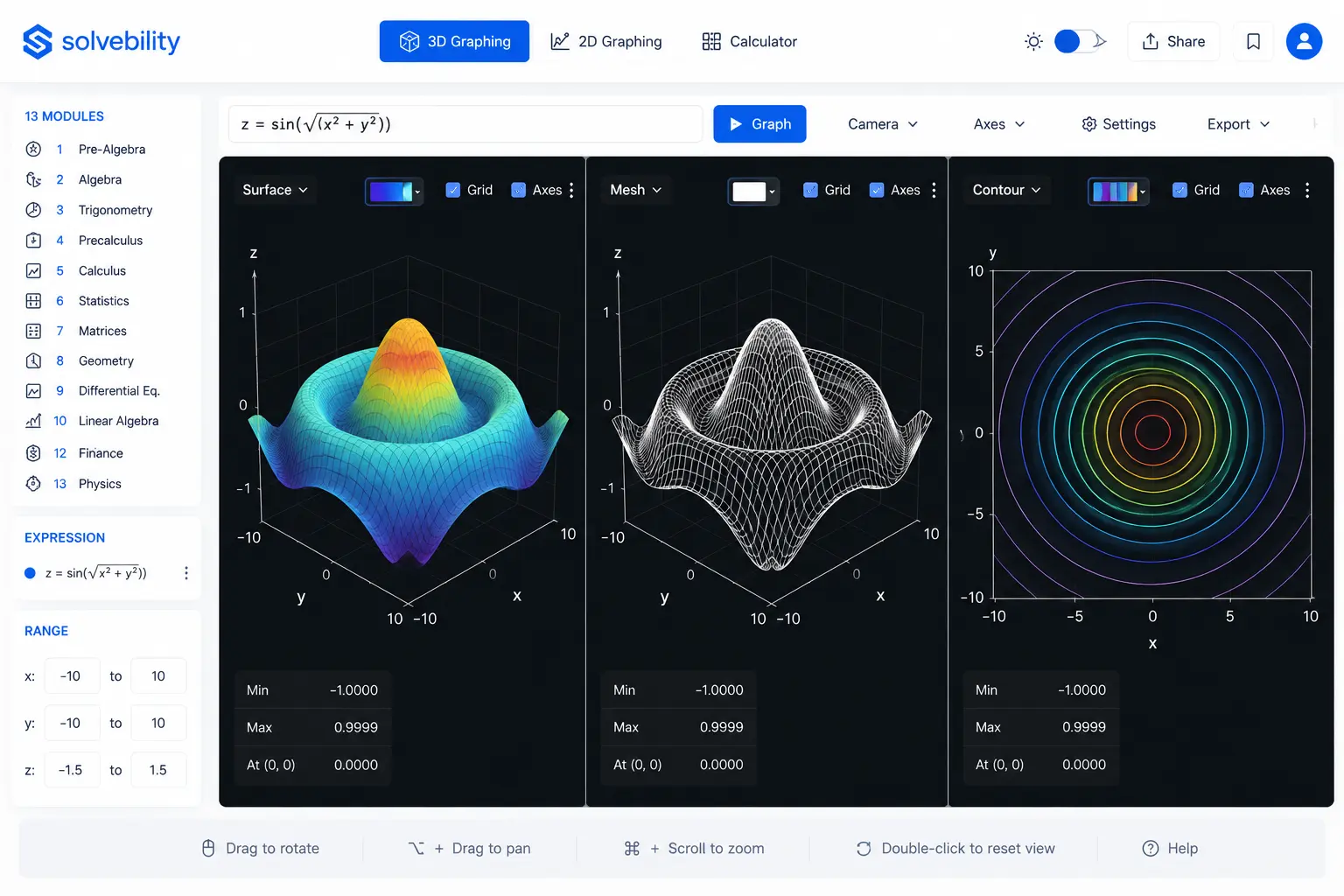Select the Trigonometry module
Image resolution: width=1344 pixels, height=896 pixels.
107,210
